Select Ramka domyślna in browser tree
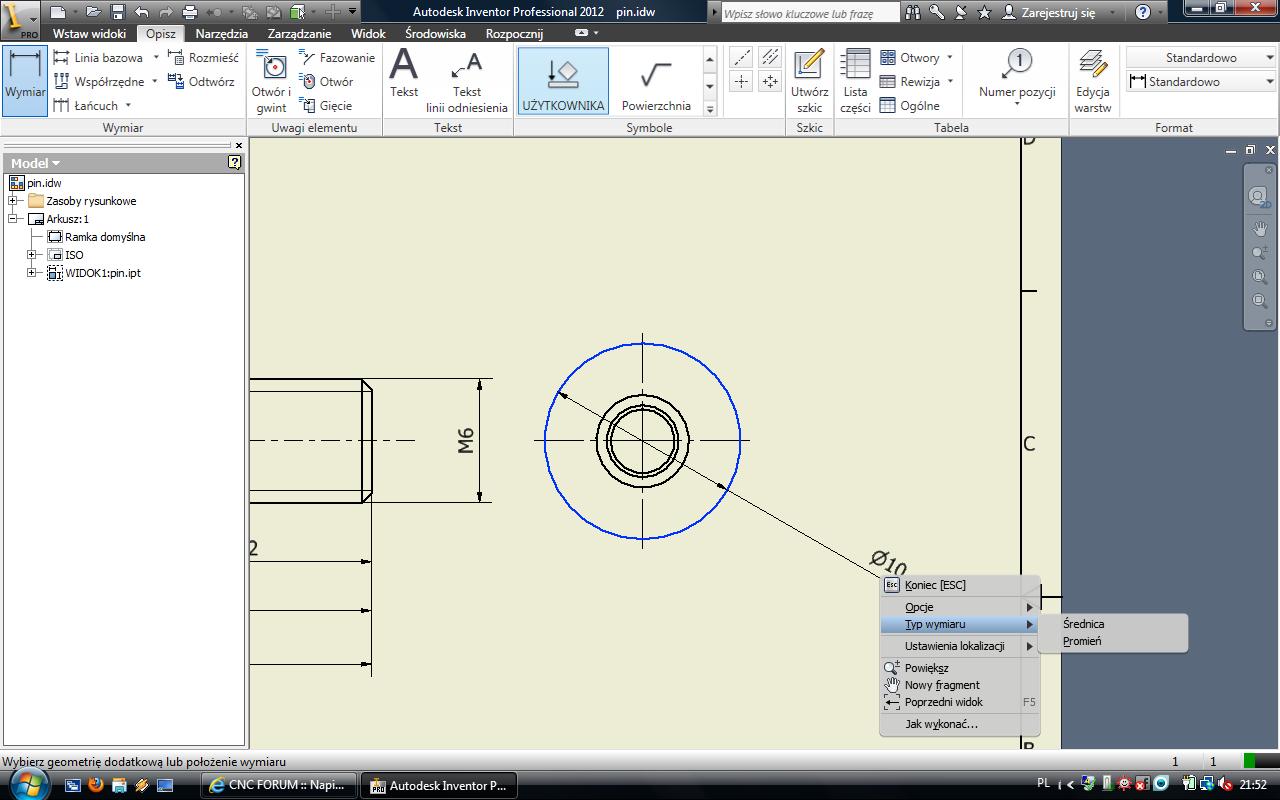The width and height of the screenshot is (1280, 800). (x=105, y=237)
